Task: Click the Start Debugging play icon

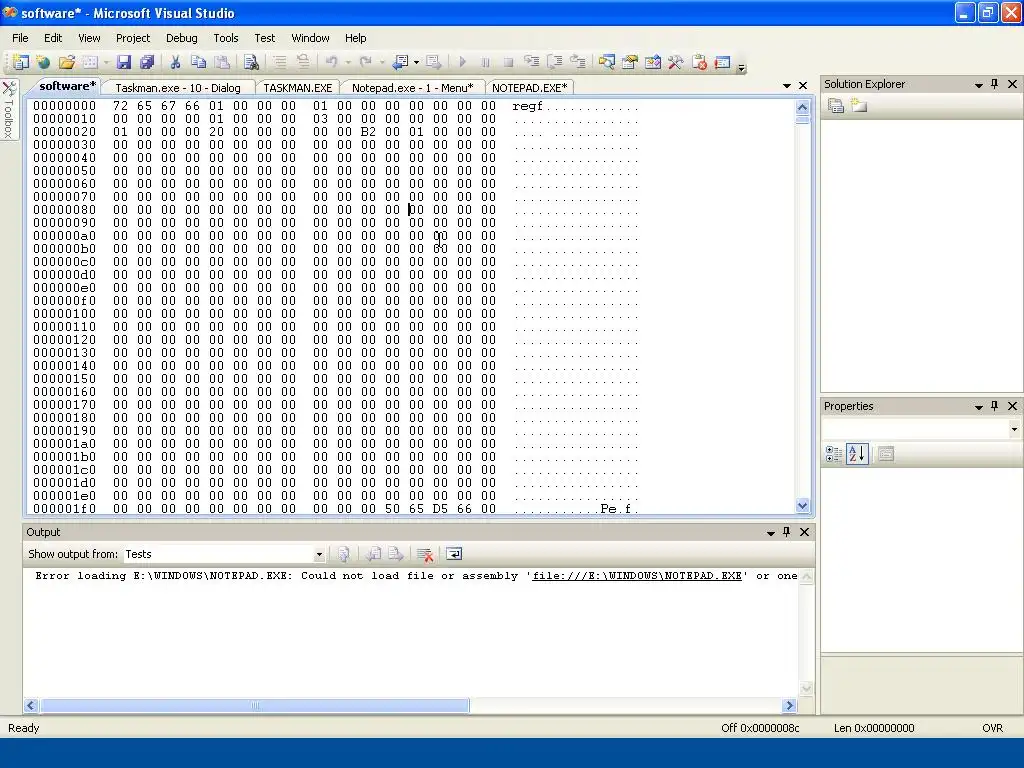Action: (462, 62)
